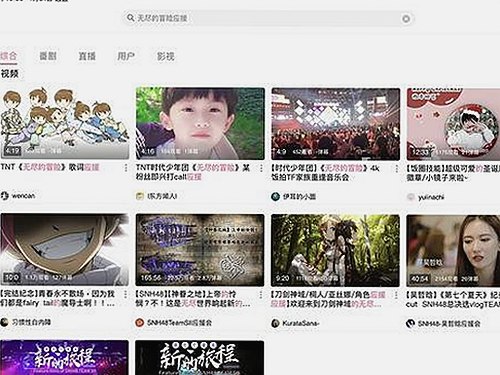Open the wencan uploader avatar
500x375 pixels.
[4, 196]
